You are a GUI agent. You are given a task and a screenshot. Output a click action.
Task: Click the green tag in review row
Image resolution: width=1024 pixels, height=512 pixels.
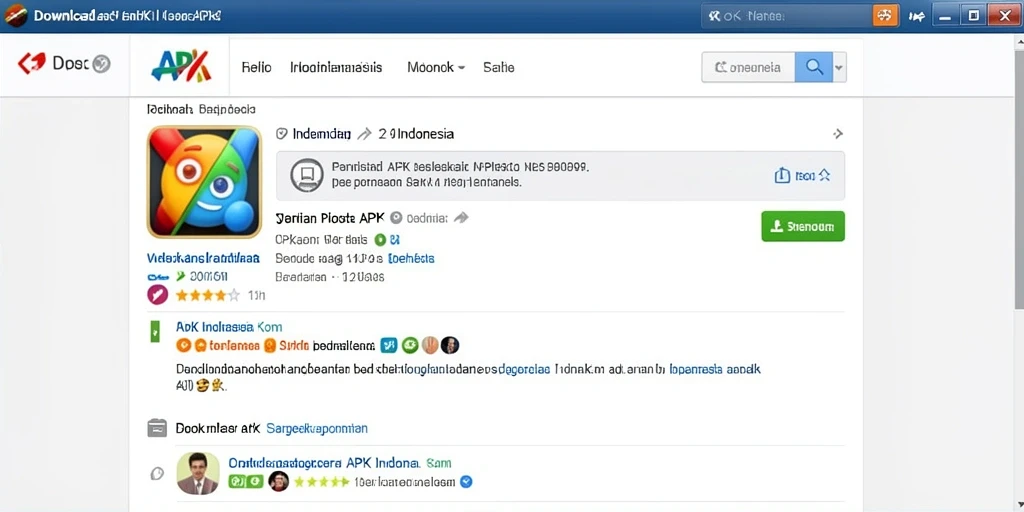[246, 482]
